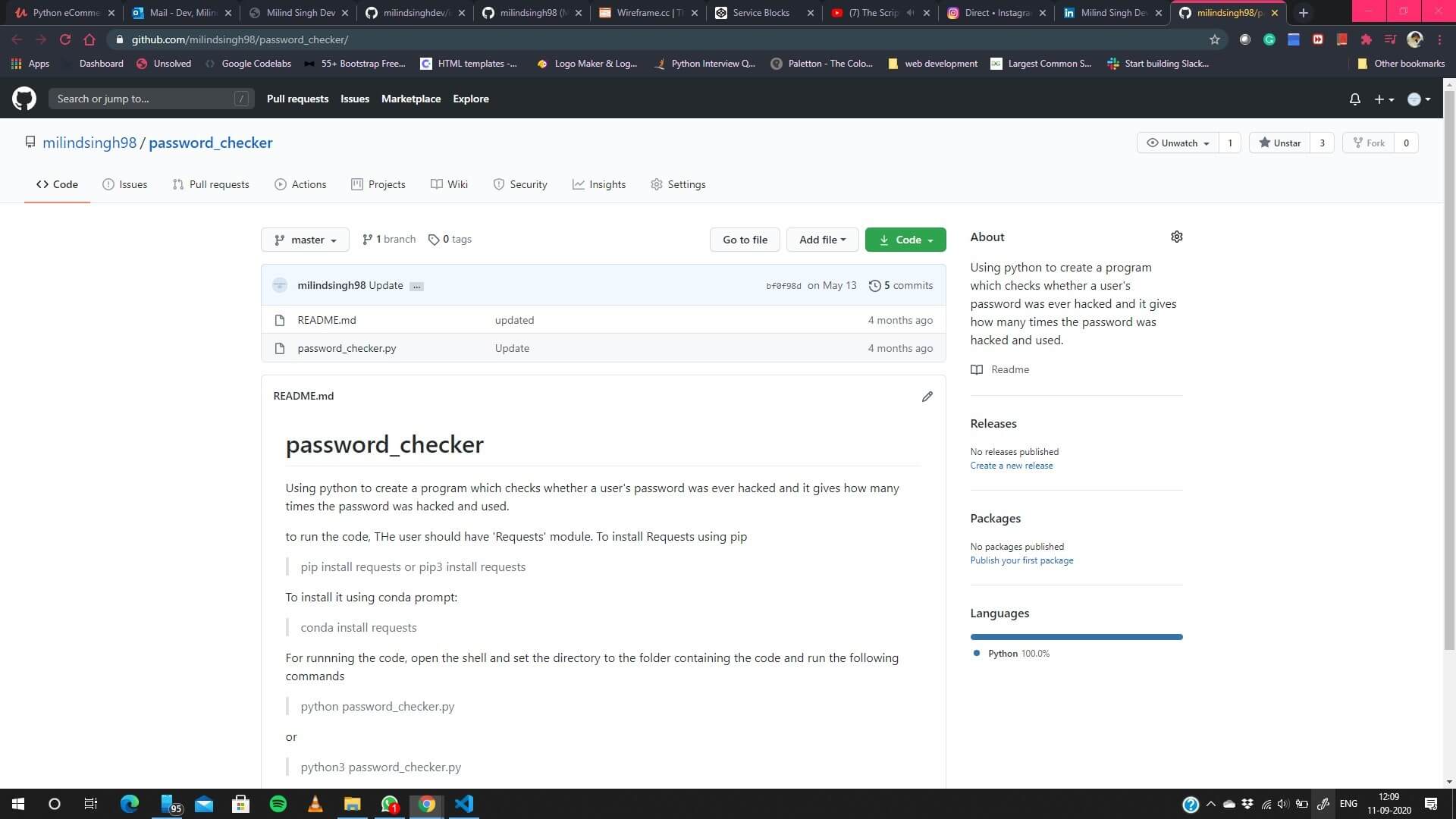Click Fork count 0

(x=1406, y=143)
